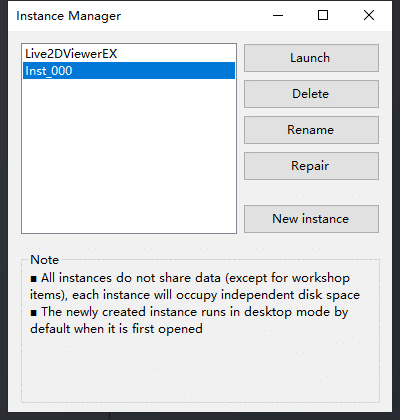The height and width of the screenshot is (420, 400).
Task: Maximize the Instance Manager window
Action: (323, 15)
